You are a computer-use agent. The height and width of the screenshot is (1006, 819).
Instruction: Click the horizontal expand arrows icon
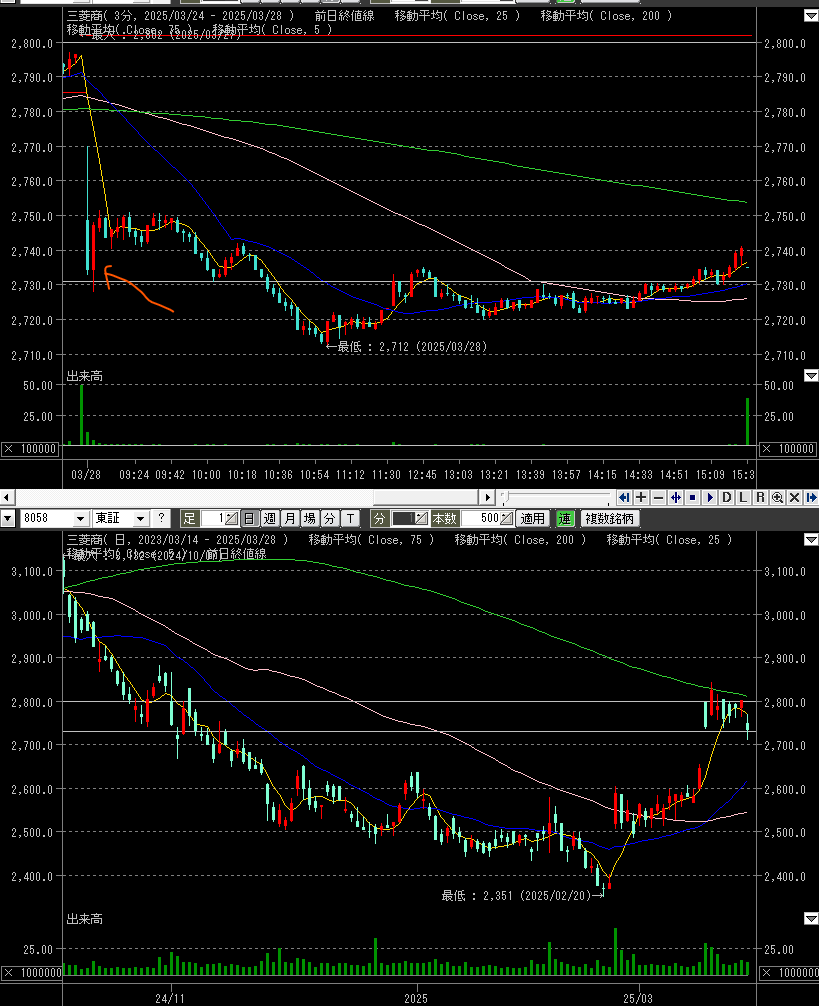(675, 497)
